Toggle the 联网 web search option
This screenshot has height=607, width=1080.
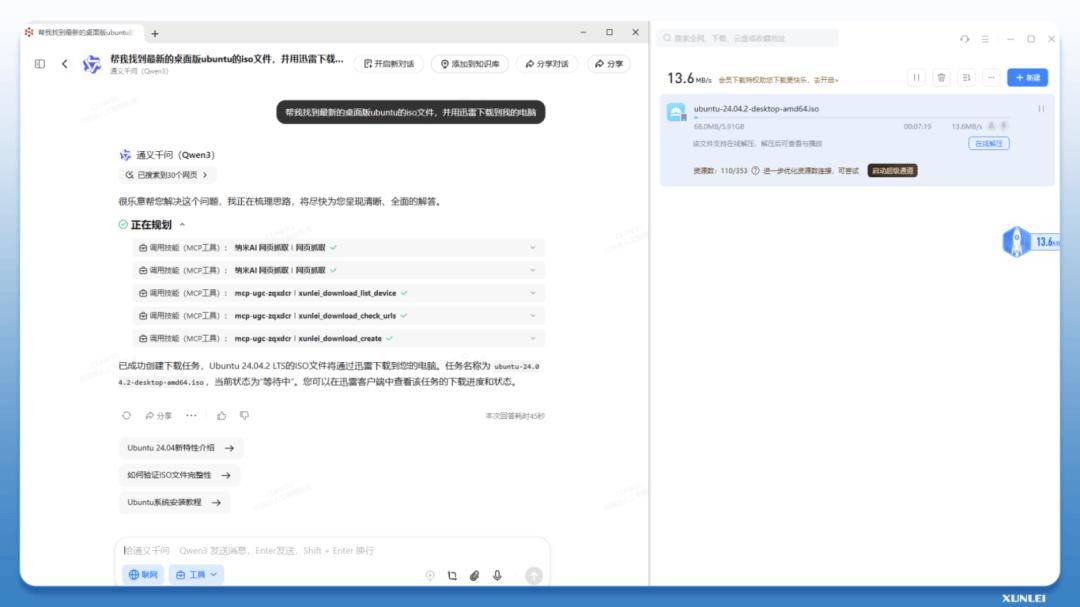(x=143, y=575)
